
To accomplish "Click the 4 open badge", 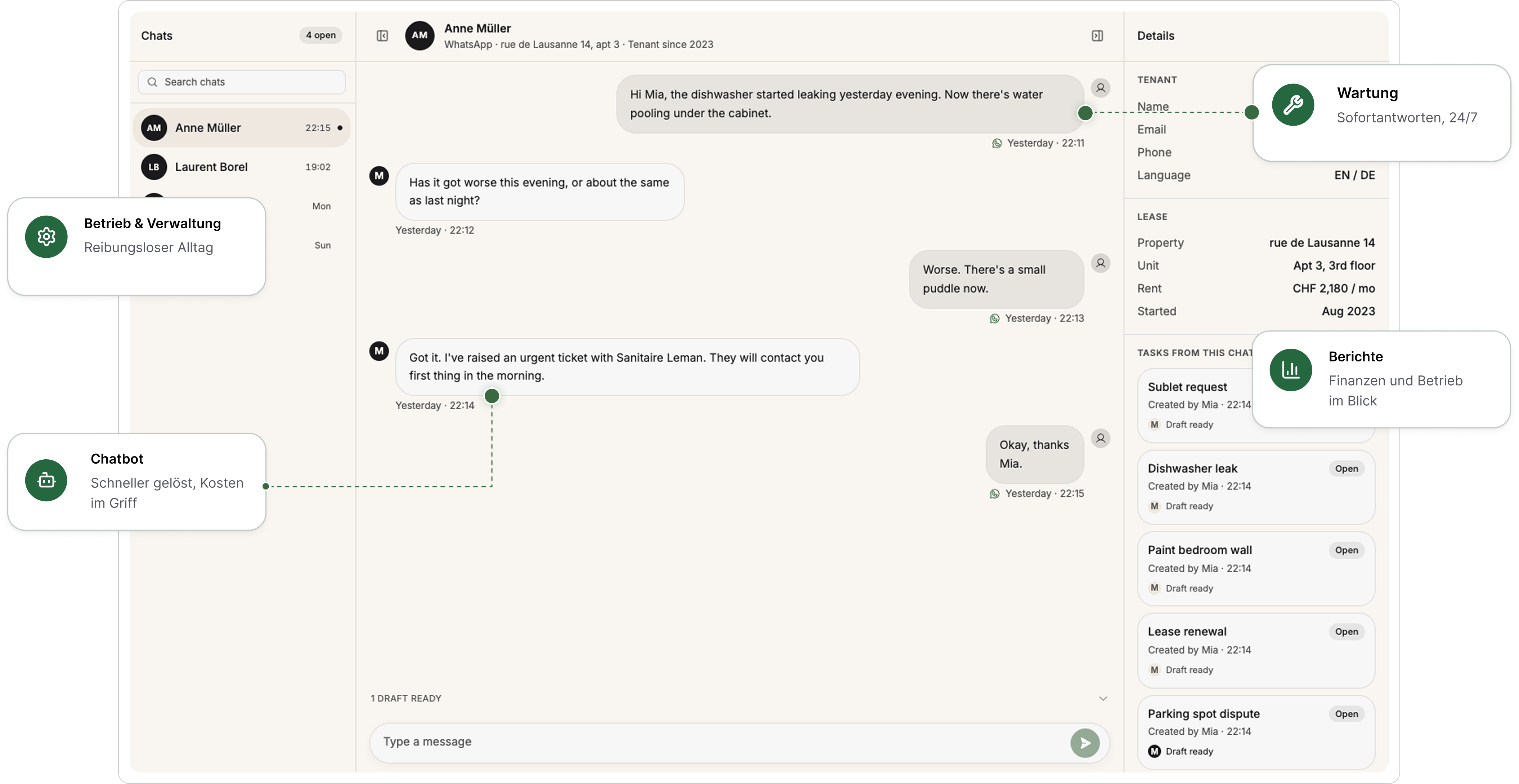I will [x=320, y=35].
